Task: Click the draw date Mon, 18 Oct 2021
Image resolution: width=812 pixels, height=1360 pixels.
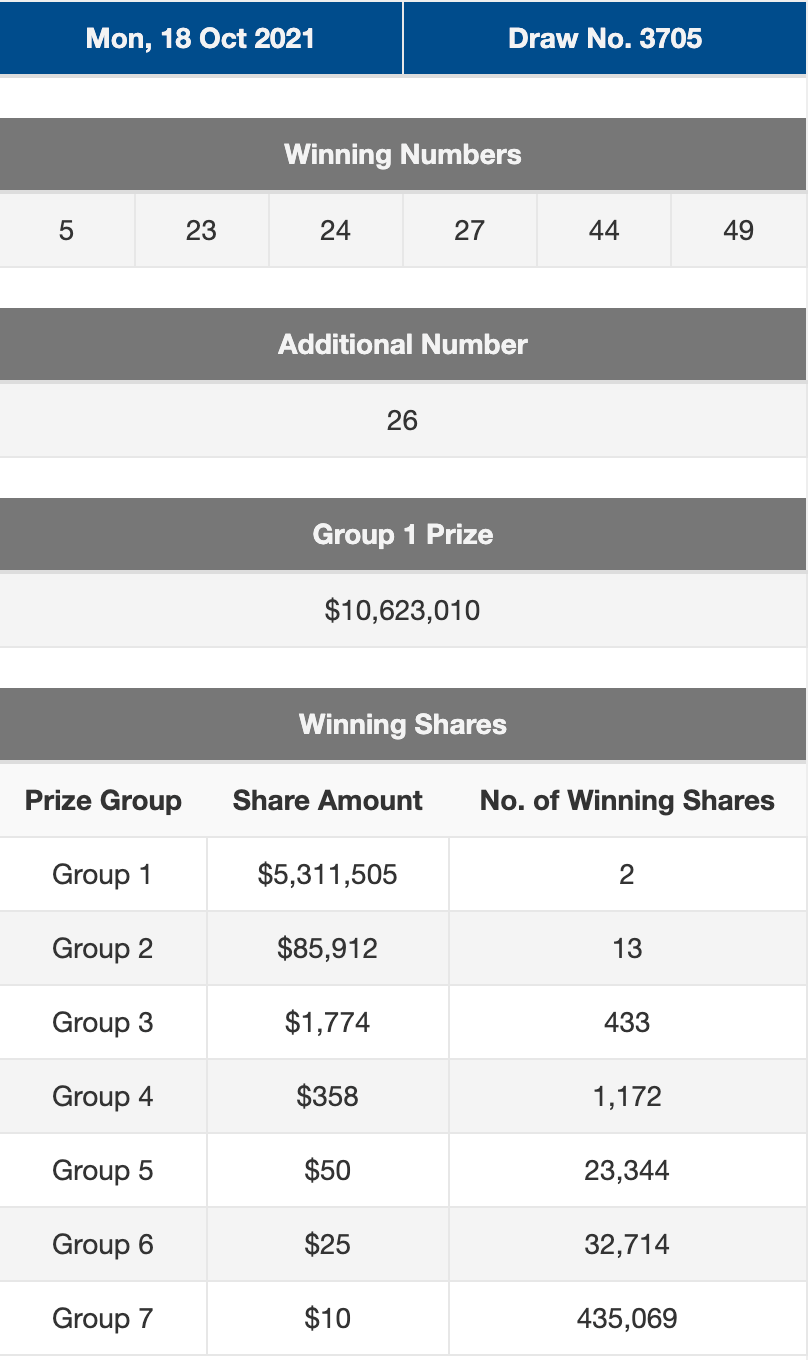Action: click(x=200, y=39)
